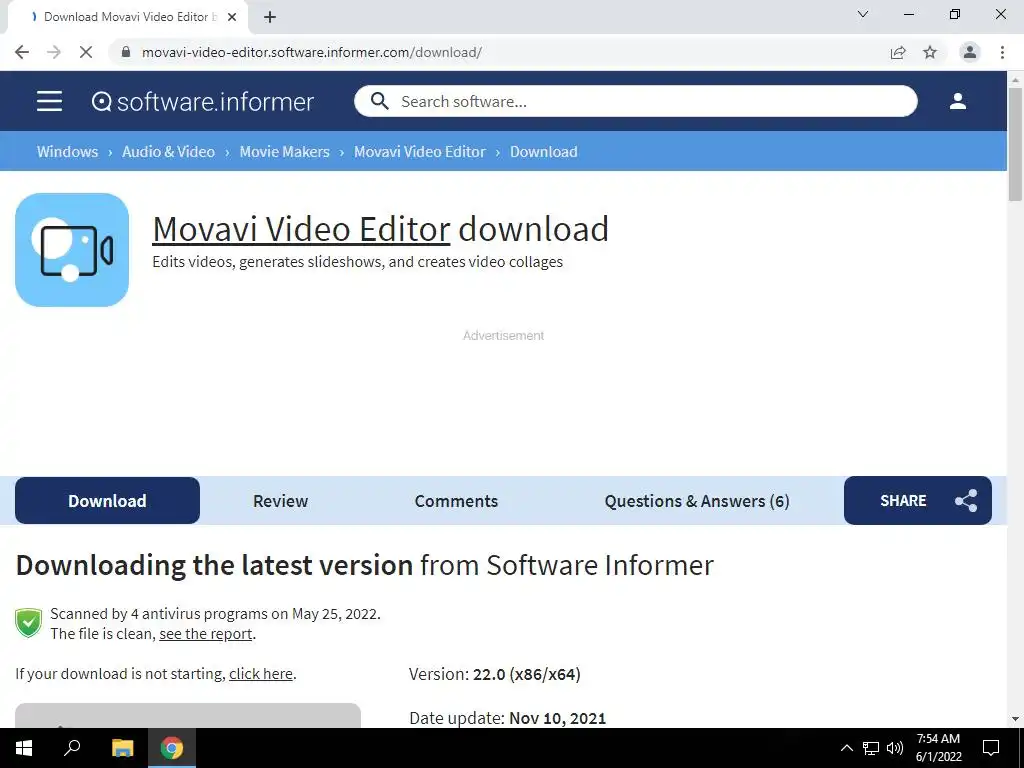Switch to the Comments tab
The width and height of the screenshot is (1024, 768).
pyautogui.click(x=456, y=501)
